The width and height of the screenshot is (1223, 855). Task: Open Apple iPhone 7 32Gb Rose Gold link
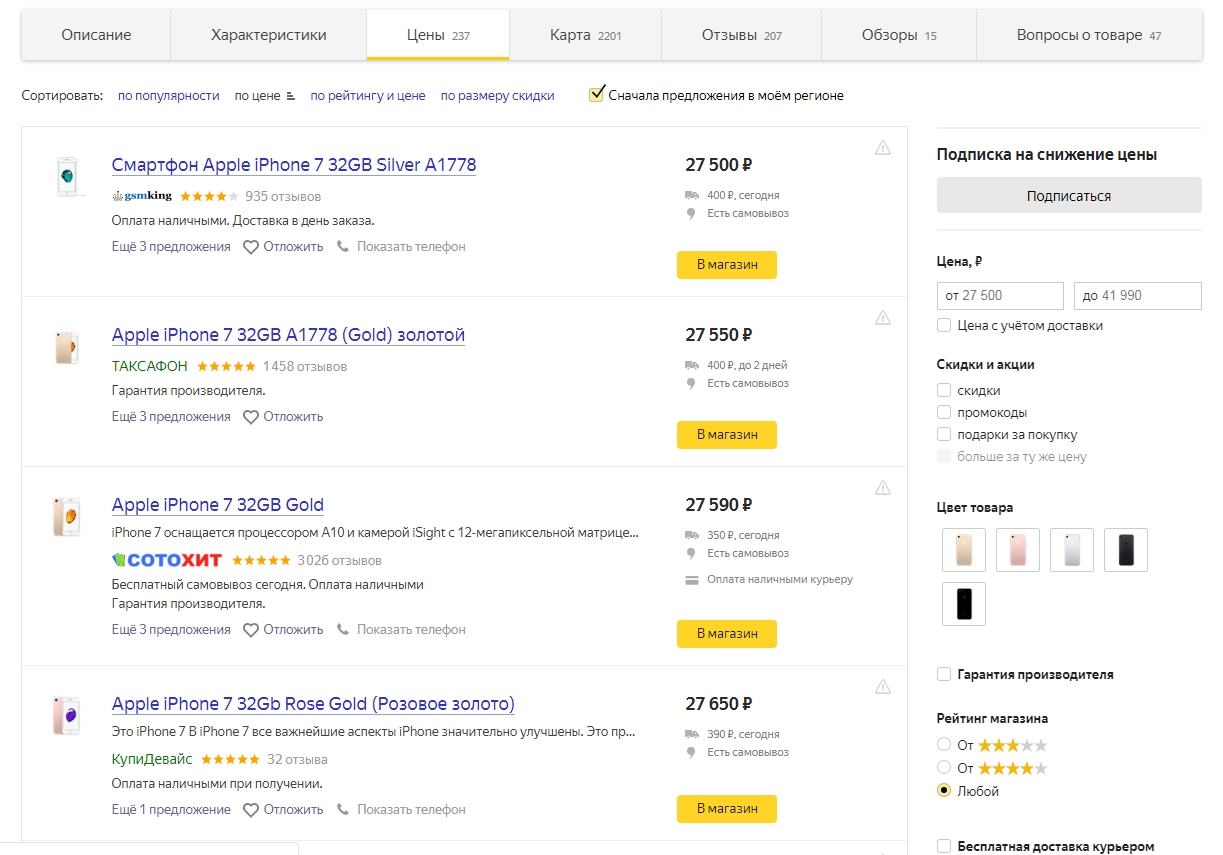(x=313, y=704)
